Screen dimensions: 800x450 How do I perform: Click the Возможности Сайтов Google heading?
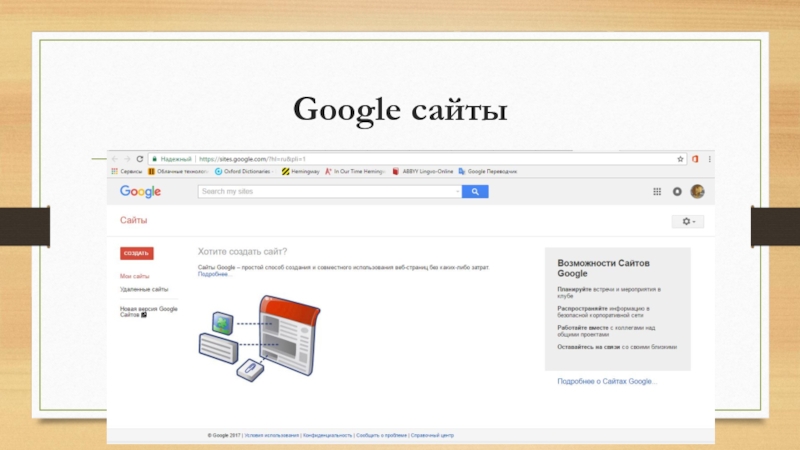coord(603,268)
